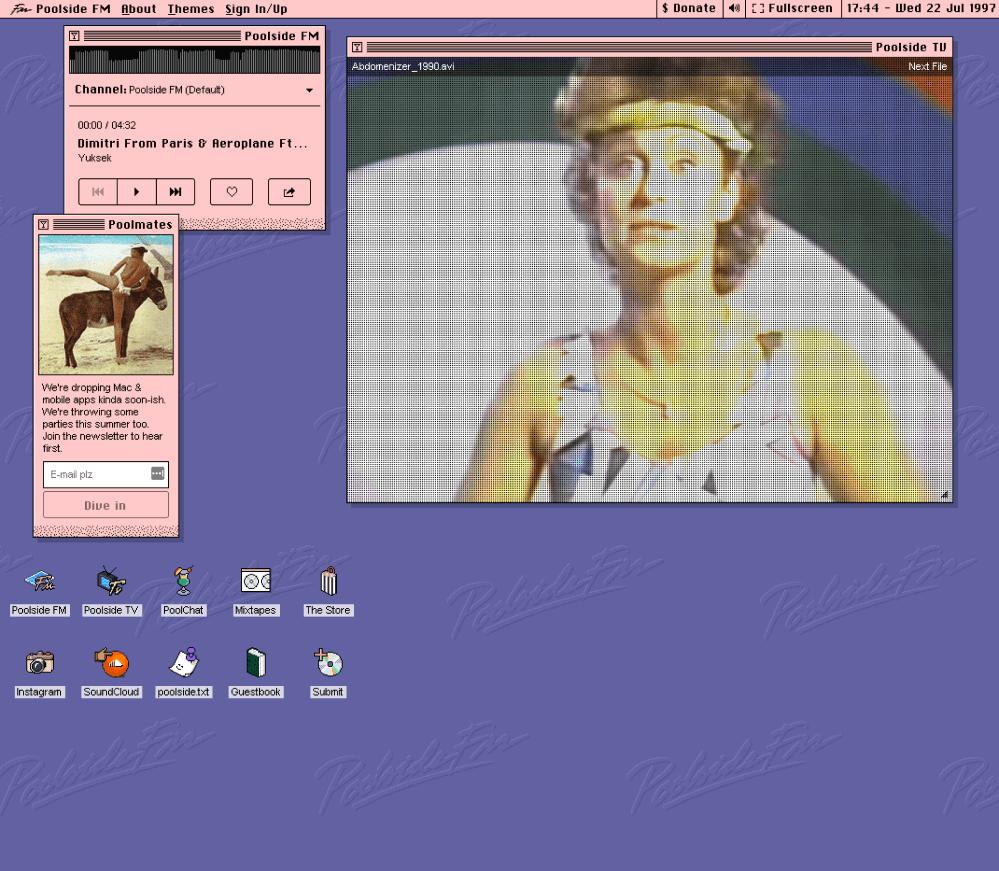
Task: Click the Abdomenizer_1990.avi file name
Action: click(403, 66)
